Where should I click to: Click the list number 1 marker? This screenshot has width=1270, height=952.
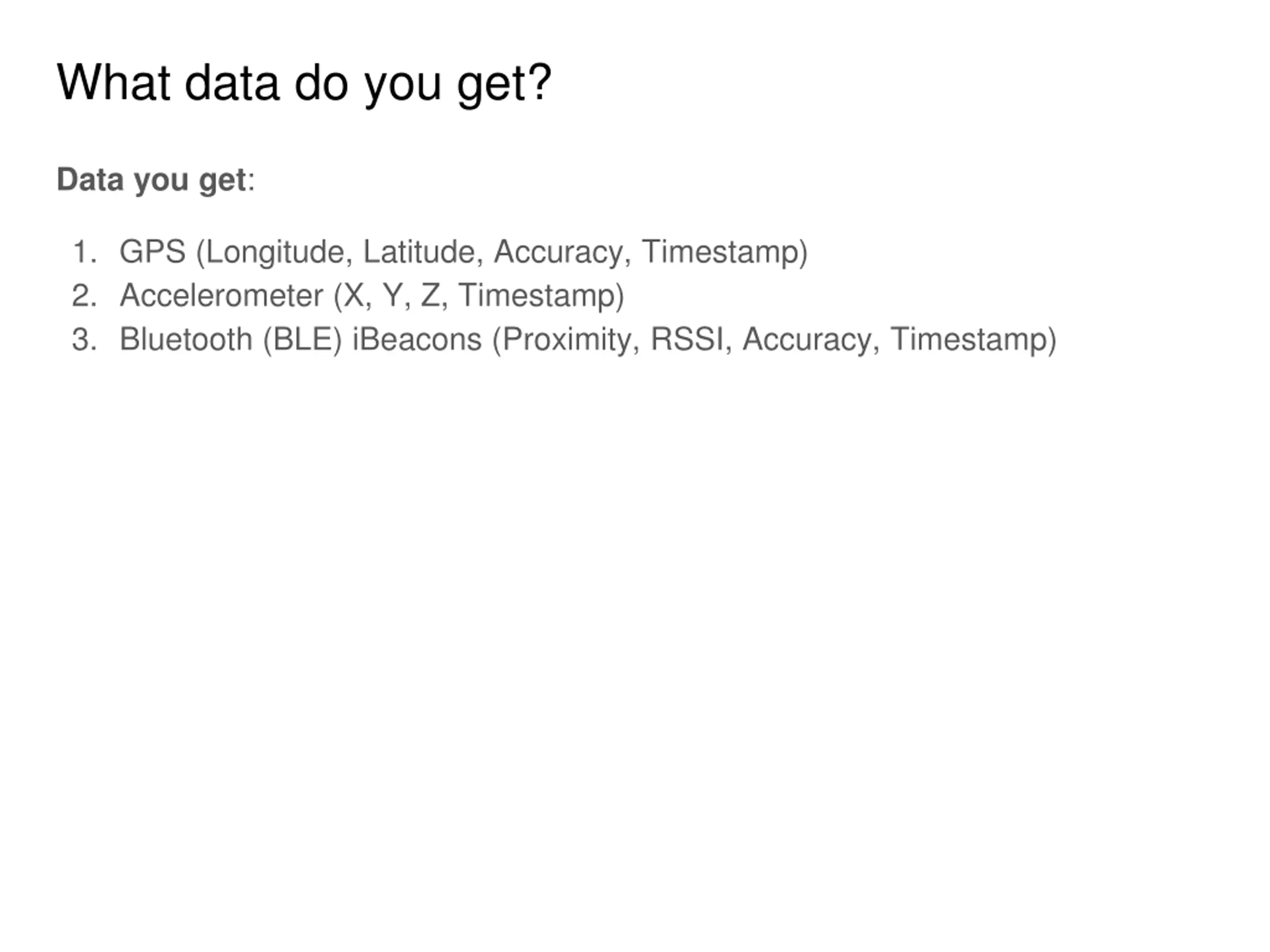pyautogui.click(x=85, y=252)
